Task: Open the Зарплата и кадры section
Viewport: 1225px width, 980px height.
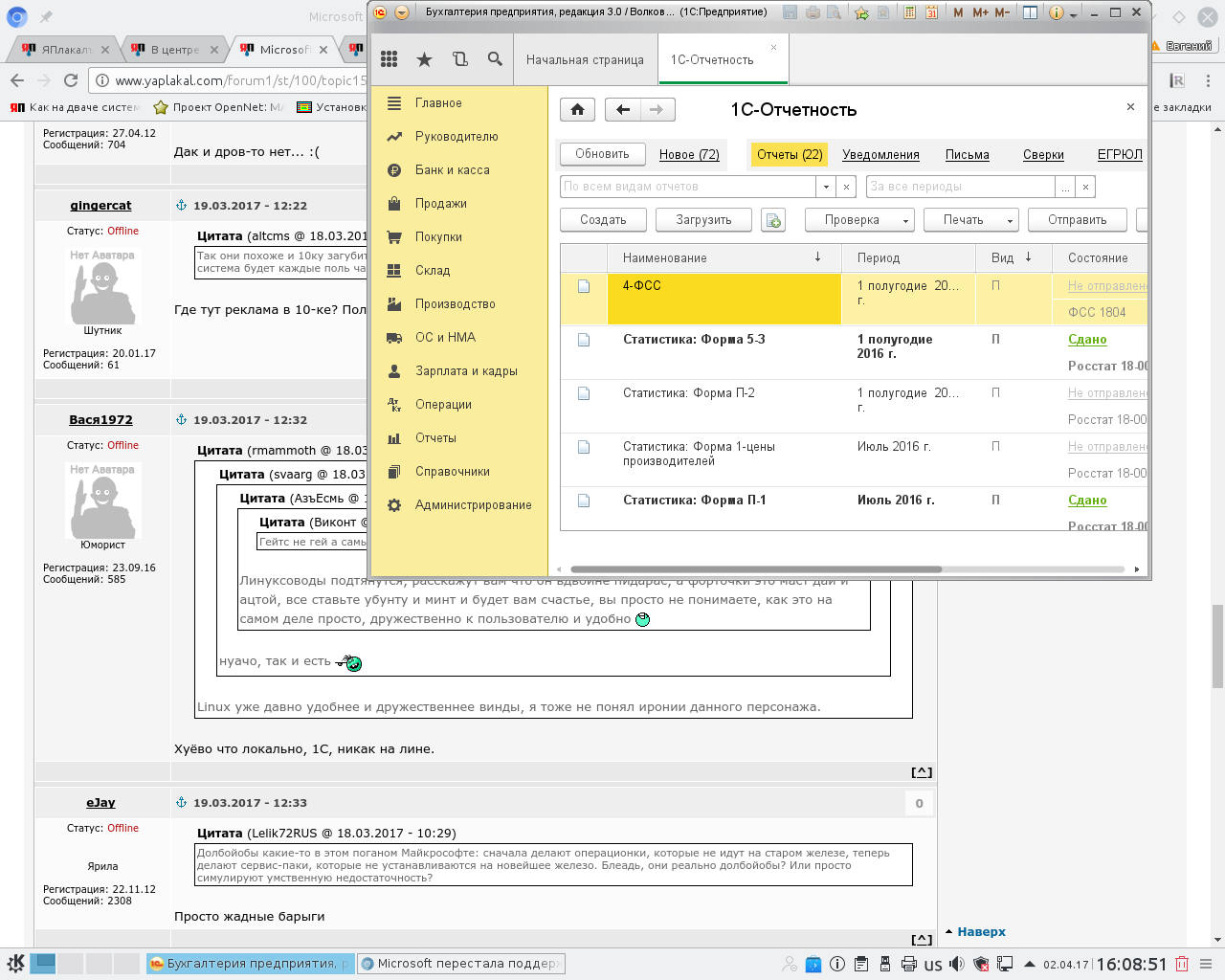Action: tap(466, 371)
